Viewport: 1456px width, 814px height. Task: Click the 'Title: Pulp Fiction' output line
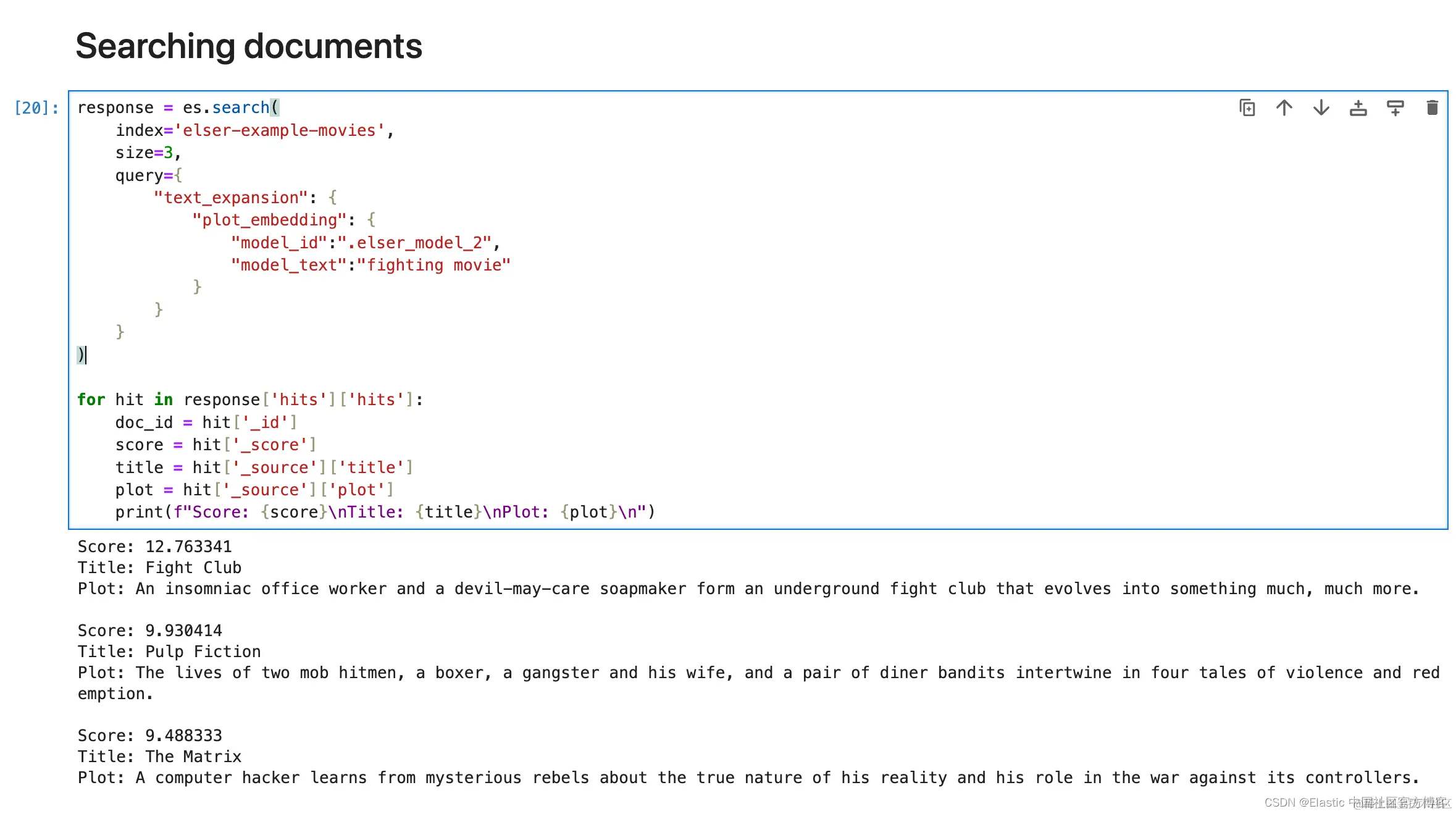(169, 652)
